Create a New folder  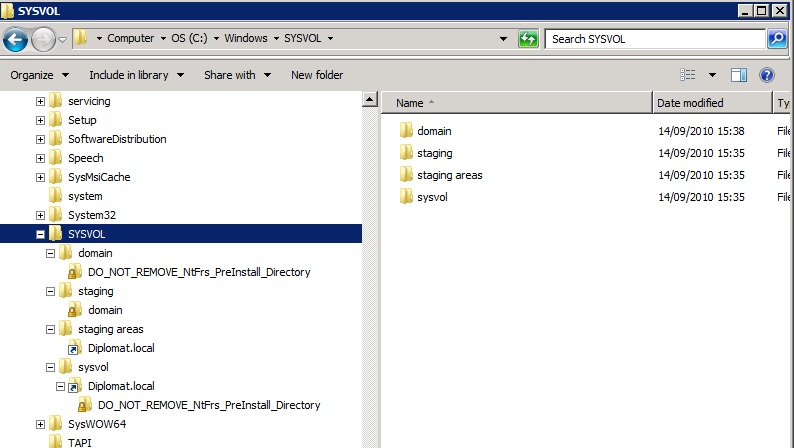(317, 75)
